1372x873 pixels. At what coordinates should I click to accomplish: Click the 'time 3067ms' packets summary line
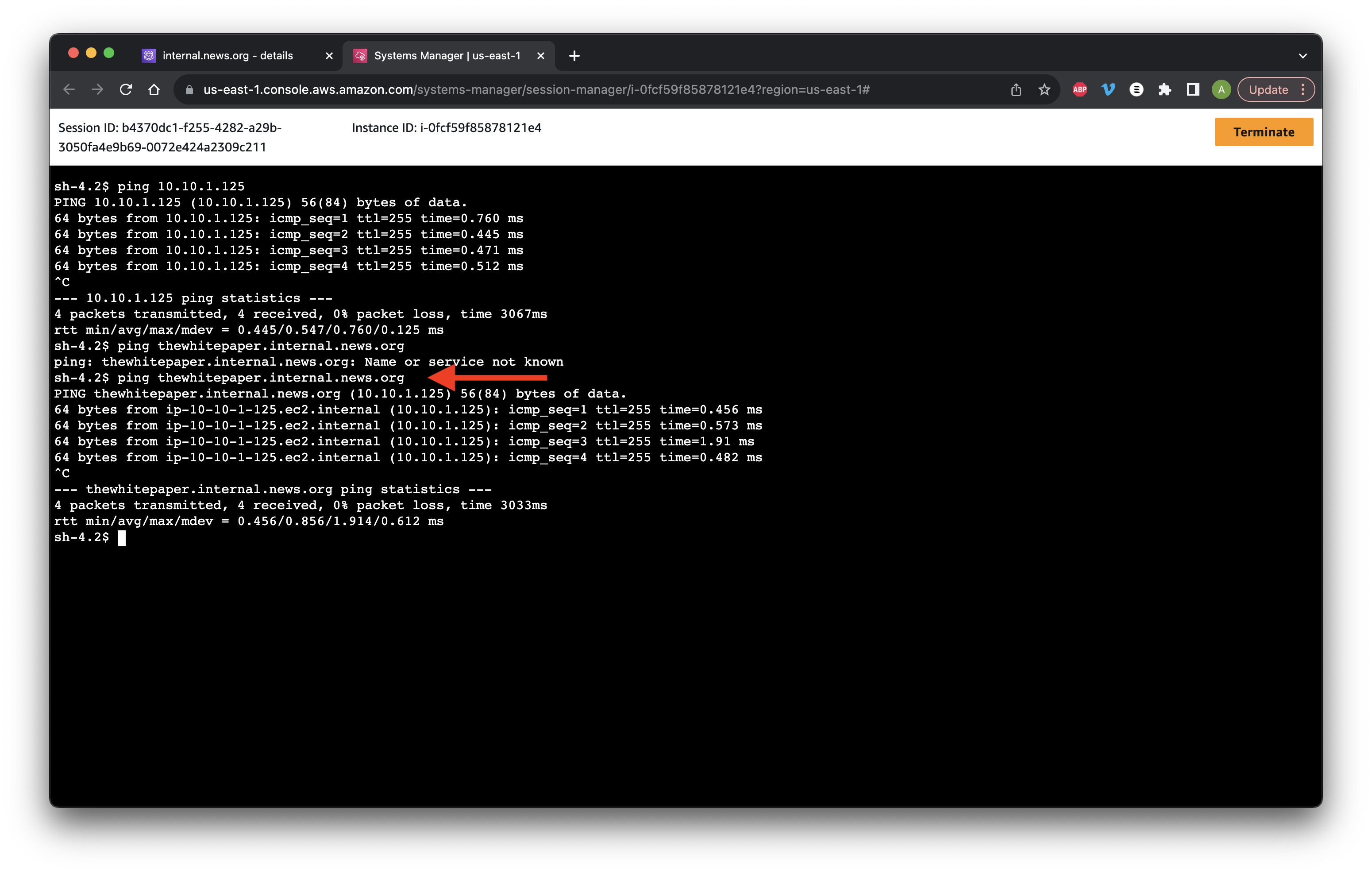[300, 314]
